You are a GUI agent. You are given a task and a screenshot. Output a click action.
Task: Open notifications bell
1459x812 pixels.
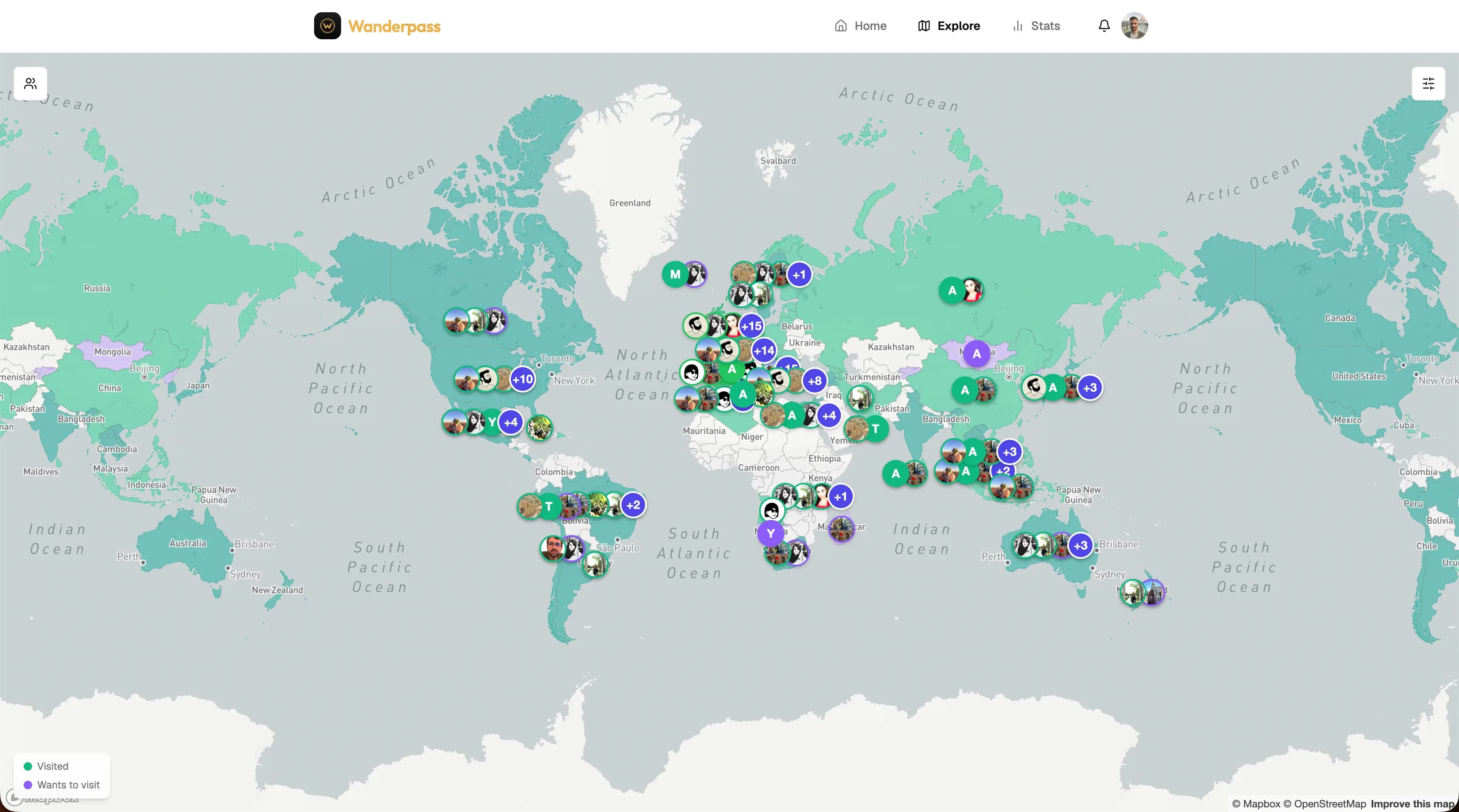coord(1104,26)
